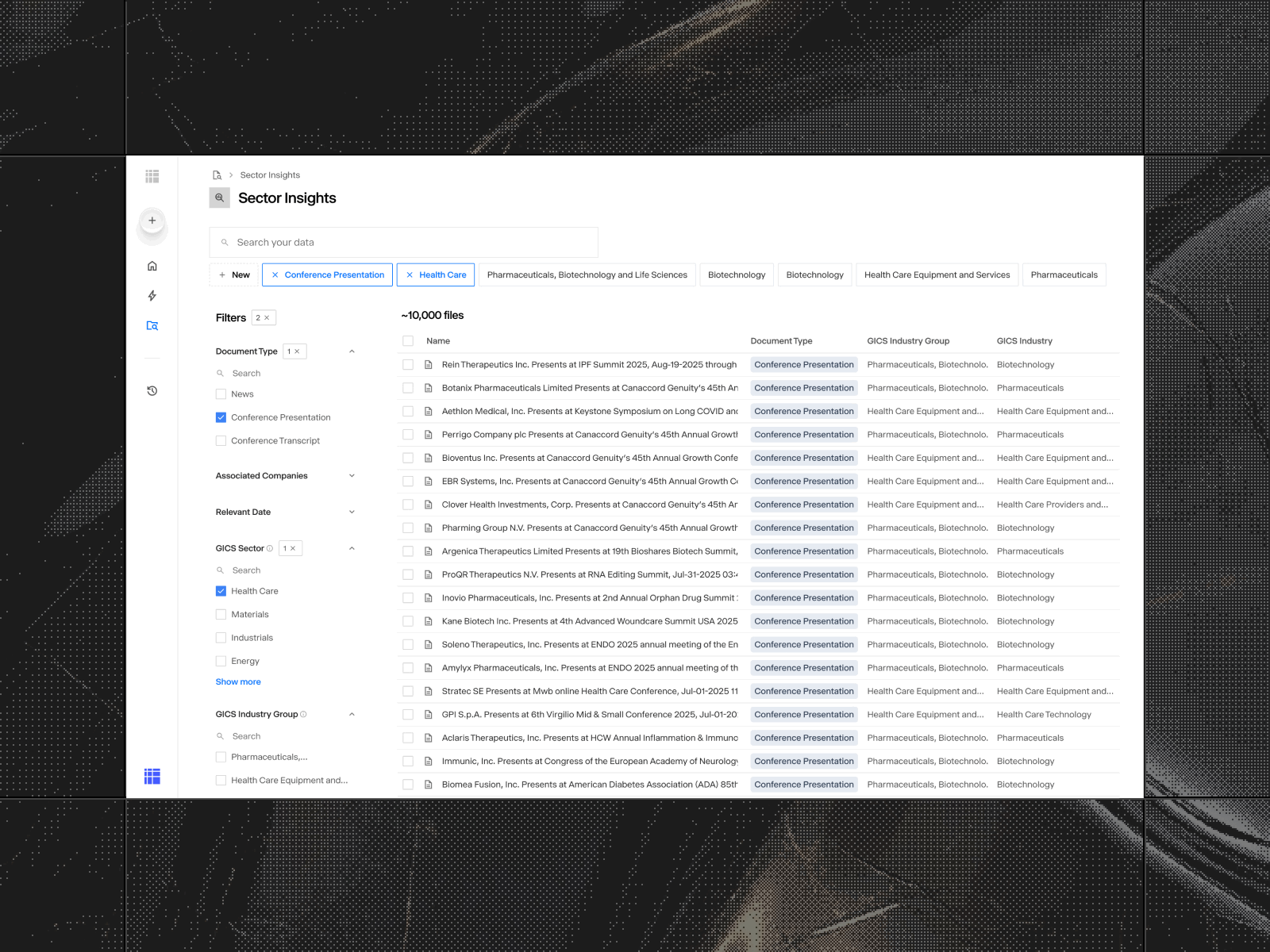Focus the Document Type search field

coord(286,374)
